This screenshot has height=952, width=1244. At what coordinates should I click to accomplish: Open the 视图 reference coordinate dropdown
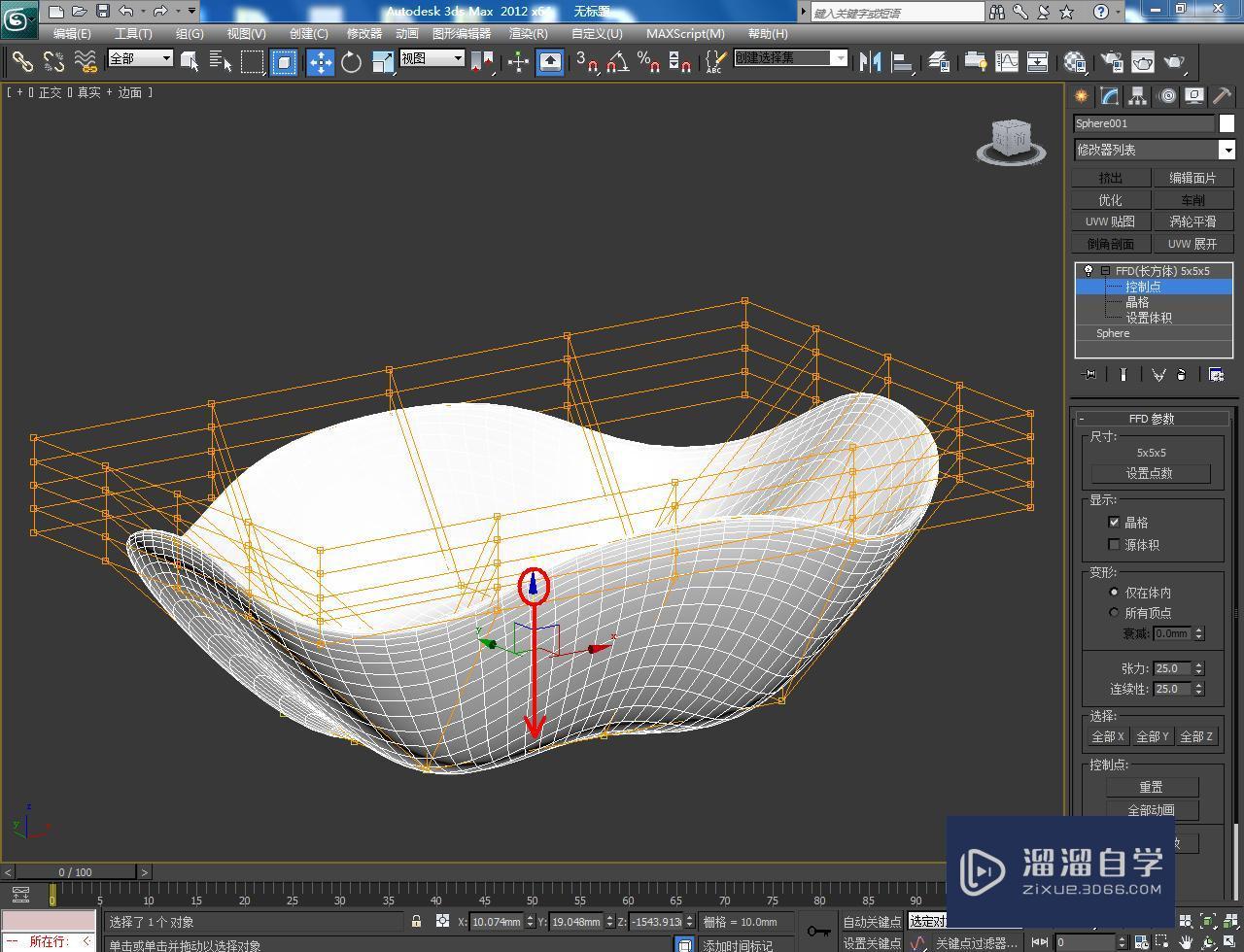459,57
